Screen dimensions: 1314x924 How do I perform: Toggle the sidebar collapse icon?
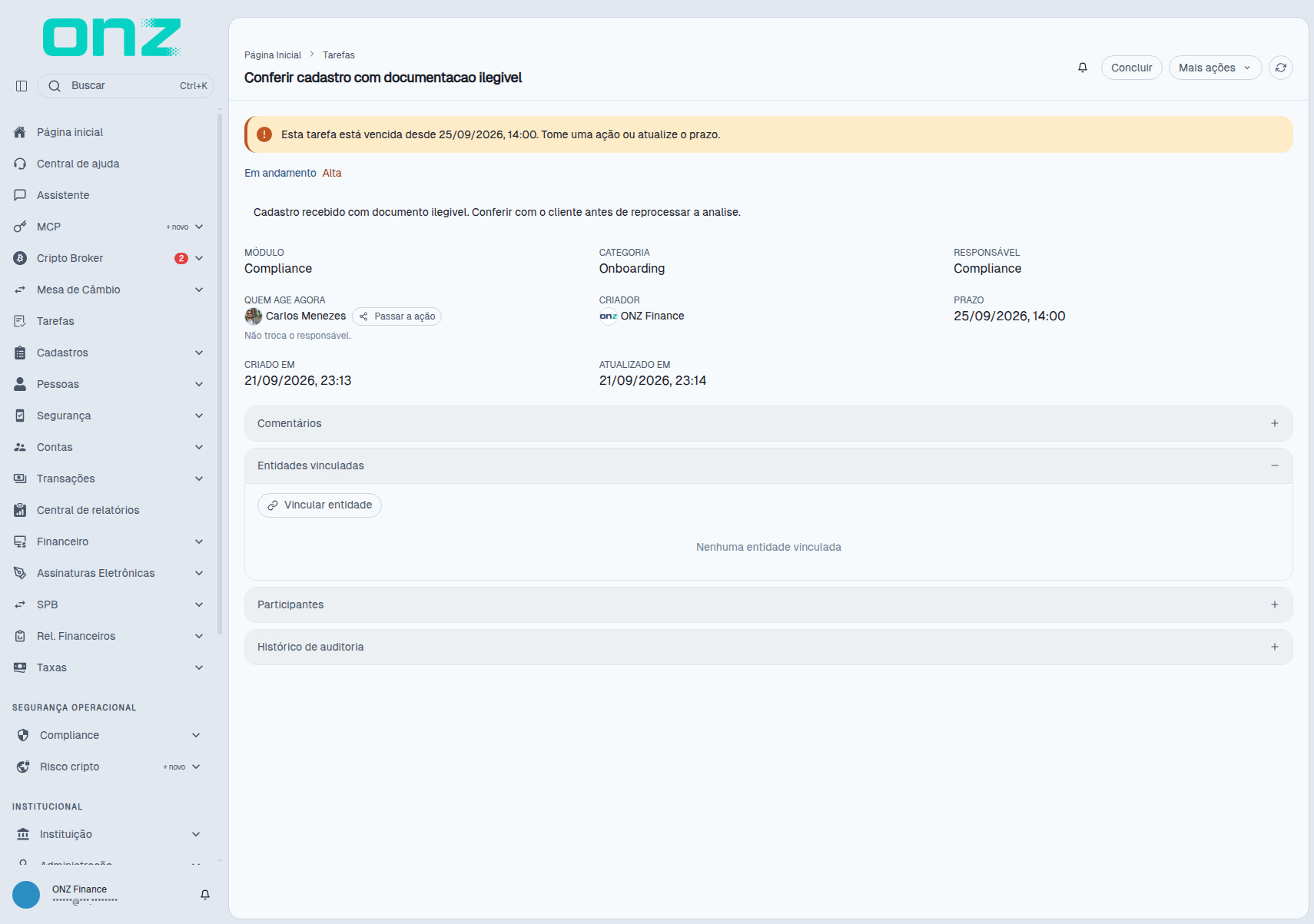(22, 86)
